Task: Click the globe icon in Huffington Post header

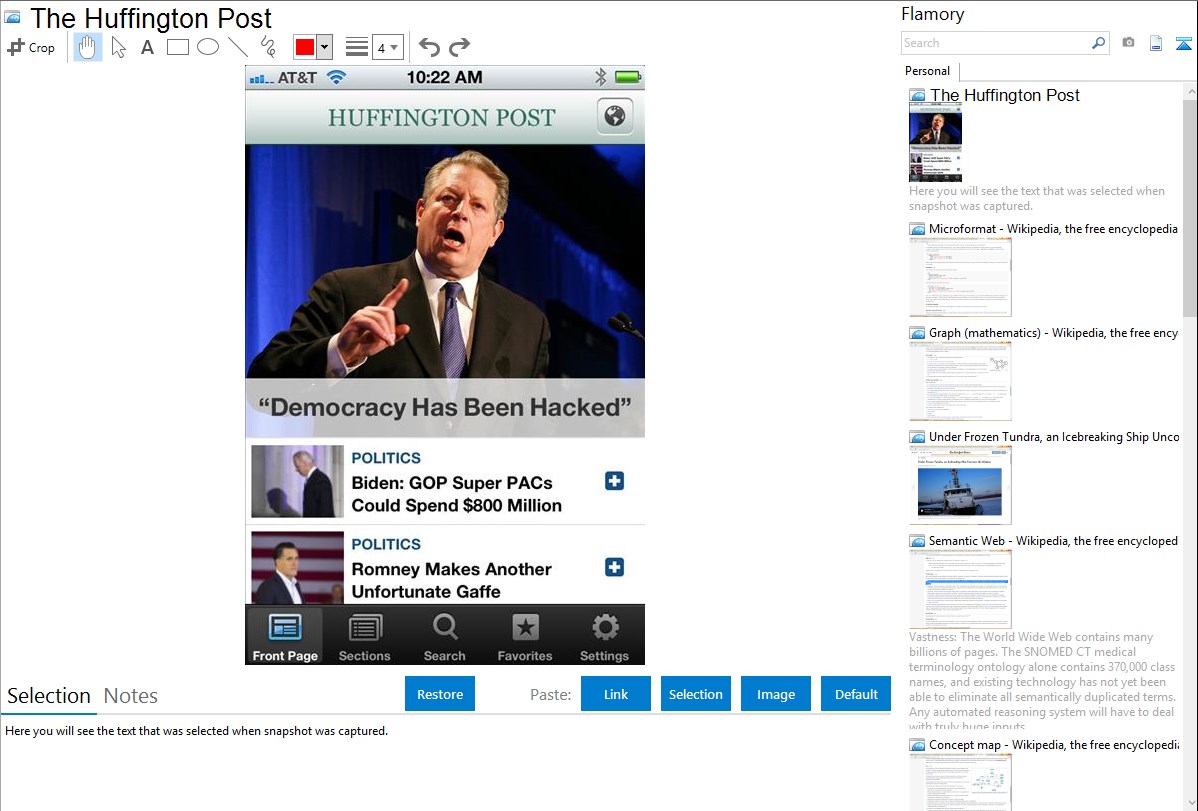Action: (615, 116)
